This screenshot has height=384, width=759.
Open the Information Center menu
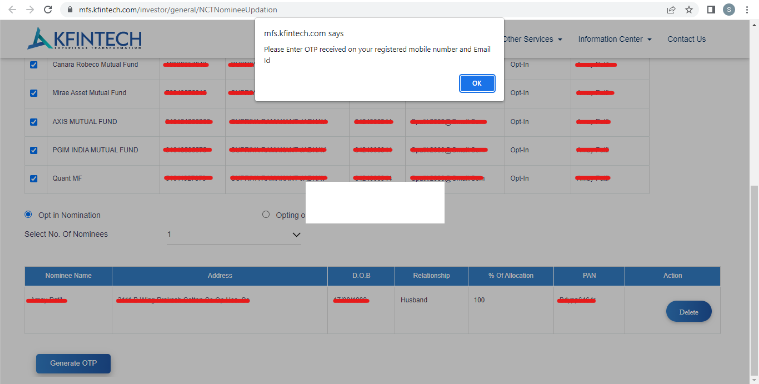click(x=615, y=39)
